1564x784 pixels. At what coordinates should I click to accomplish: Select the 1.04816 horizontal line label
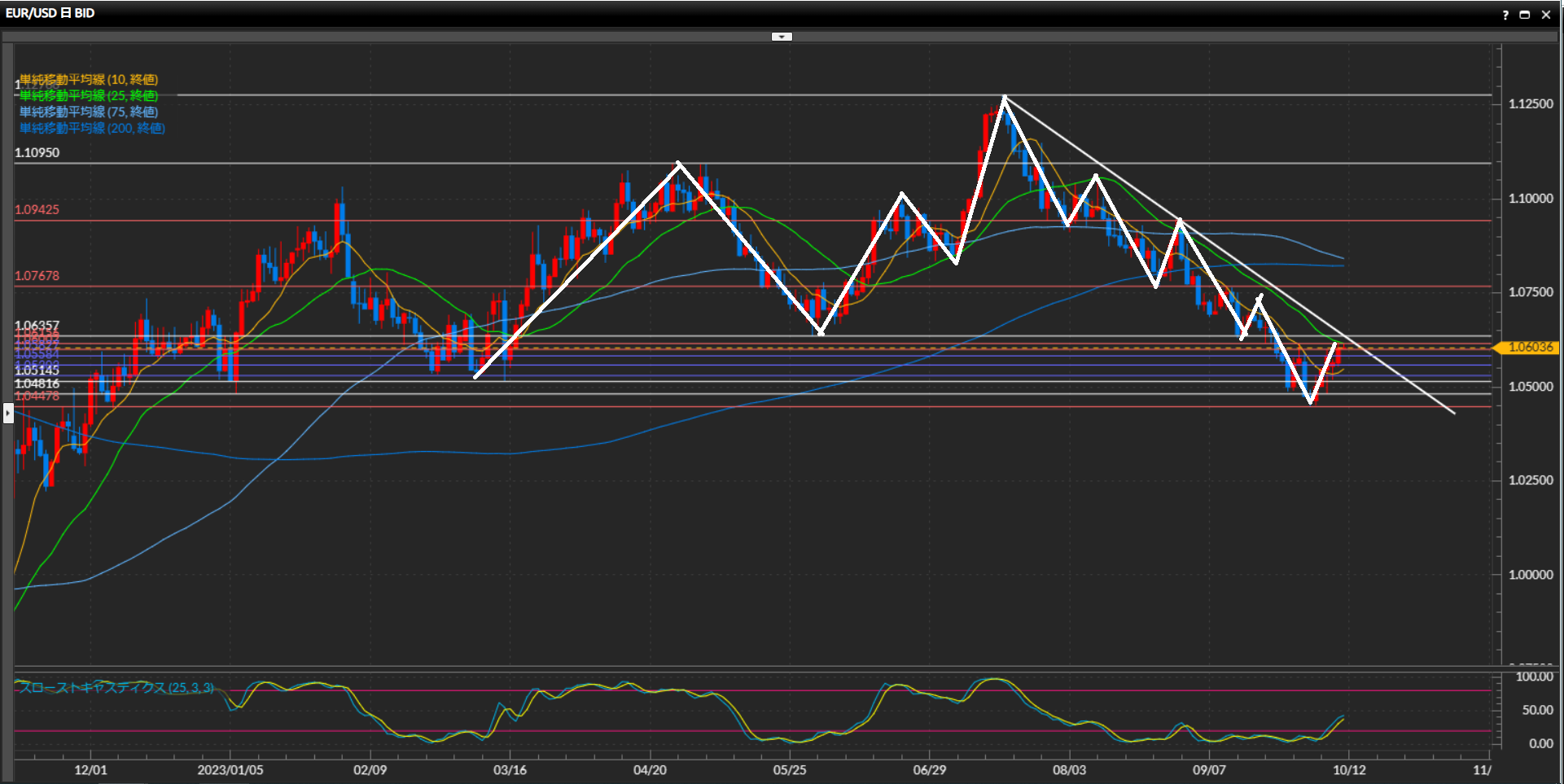37,384
